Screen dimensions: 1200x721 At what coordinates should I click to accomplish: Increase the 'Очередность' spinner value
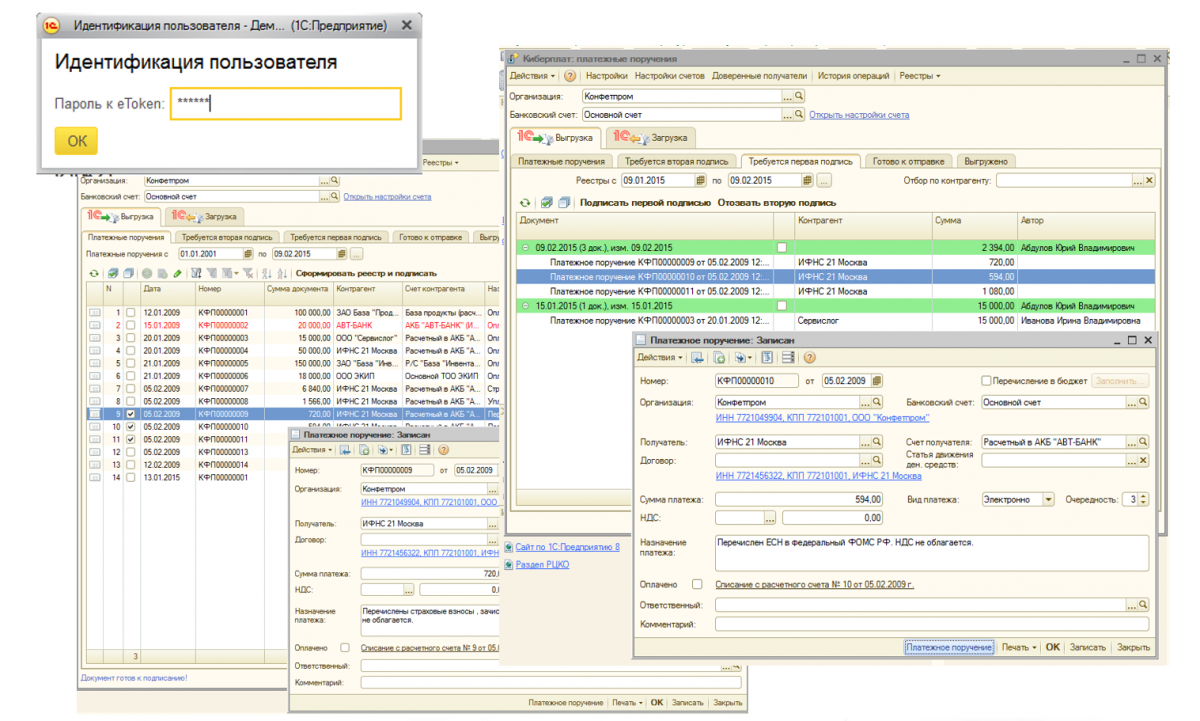[1143, 495]
